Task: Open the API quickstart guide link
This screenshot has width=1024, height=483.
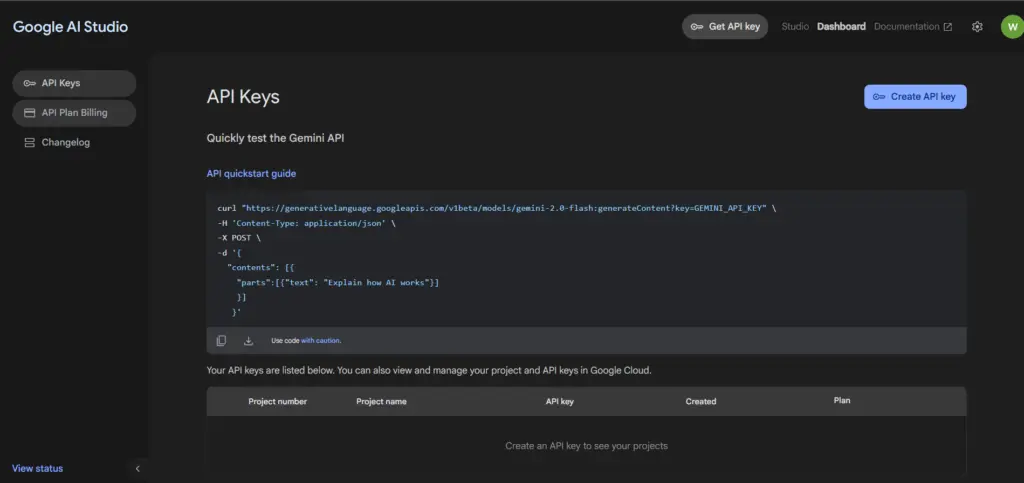Action: coord(251,174)
